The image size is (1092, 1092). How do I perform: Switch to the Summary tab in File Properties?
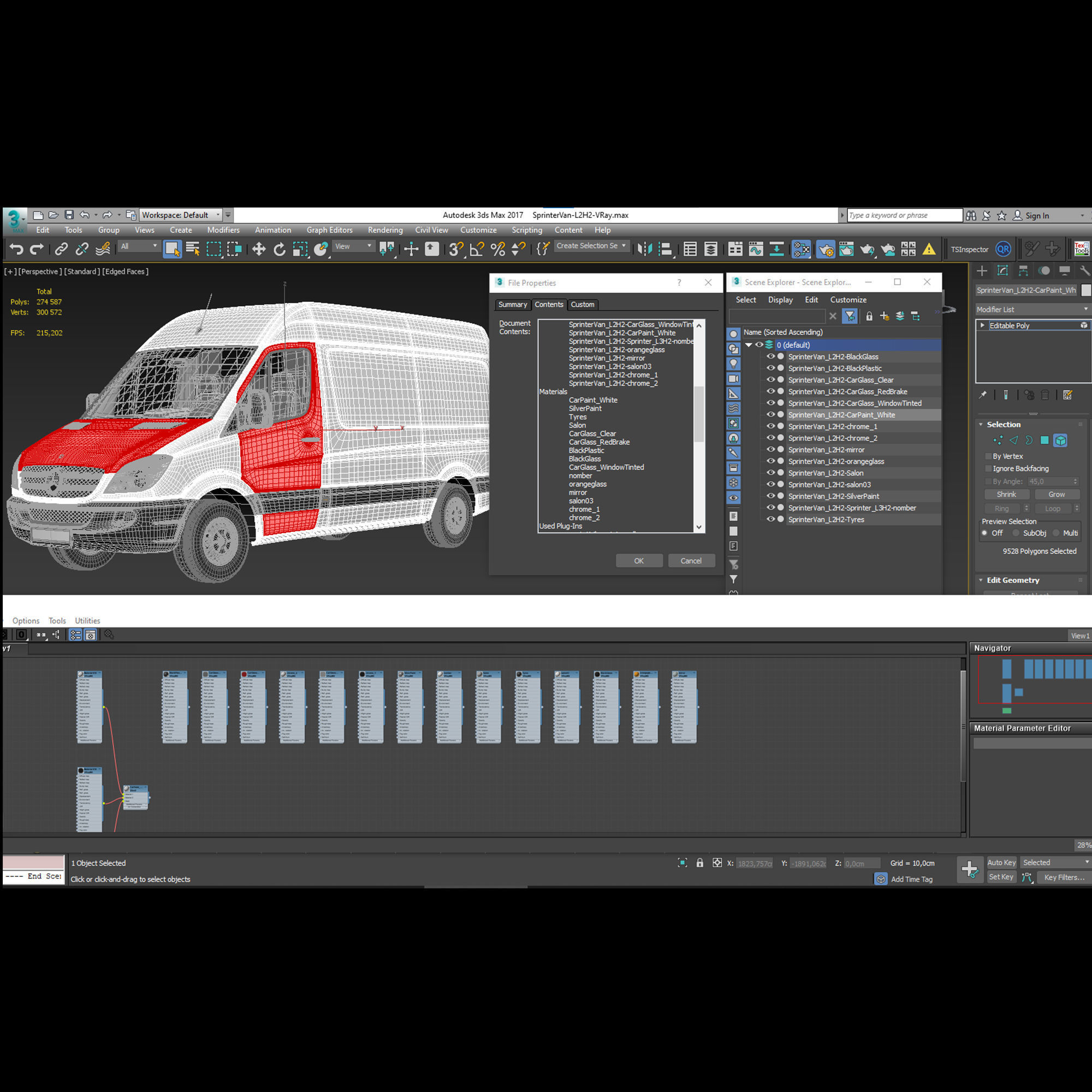(513, 305)
